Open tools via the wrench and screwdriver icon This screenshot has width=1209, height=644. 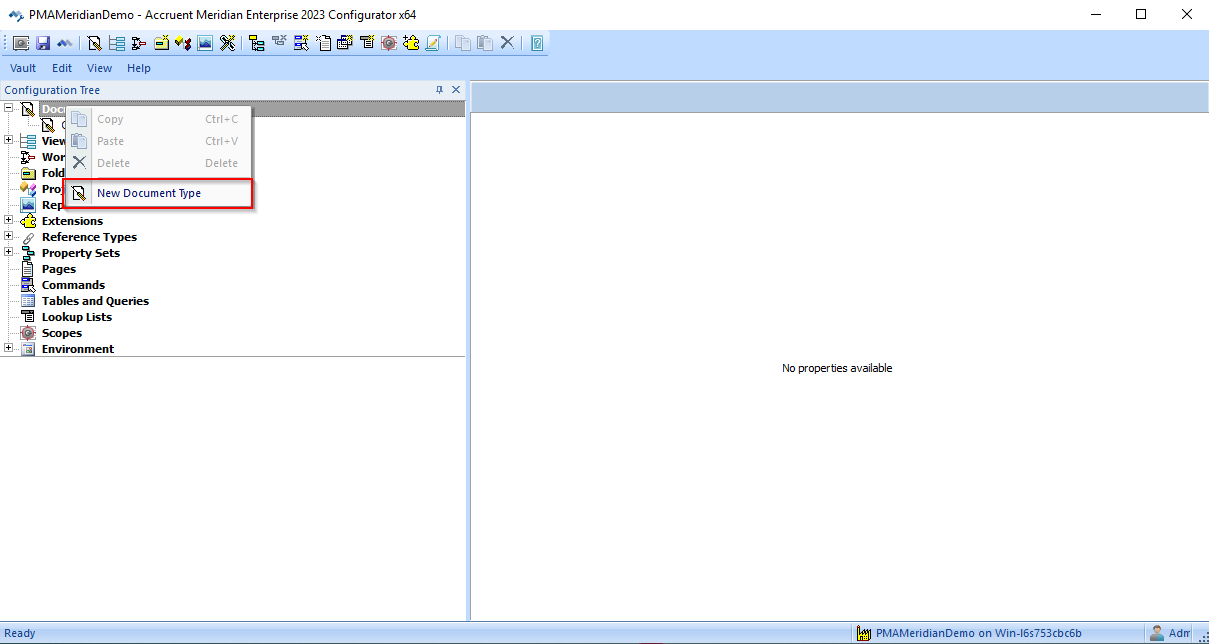(x=227, y=43)
